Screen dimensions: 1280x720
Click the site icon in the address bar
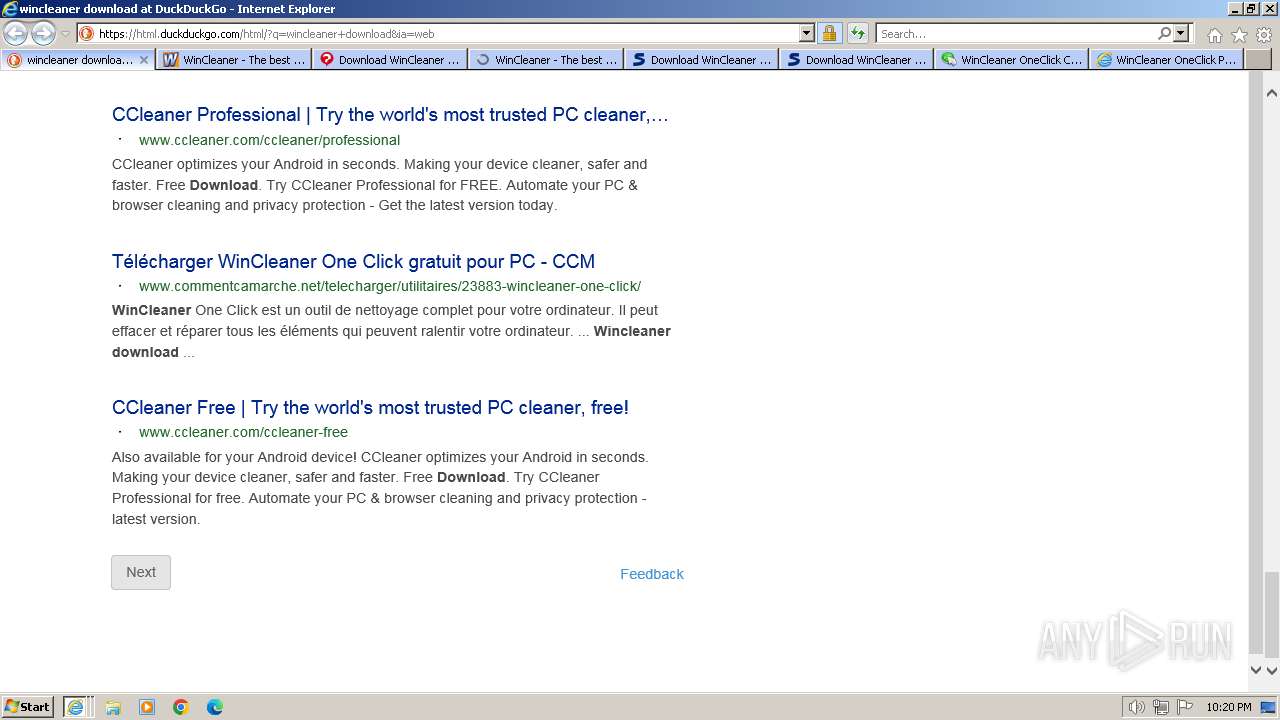[86, 33]
